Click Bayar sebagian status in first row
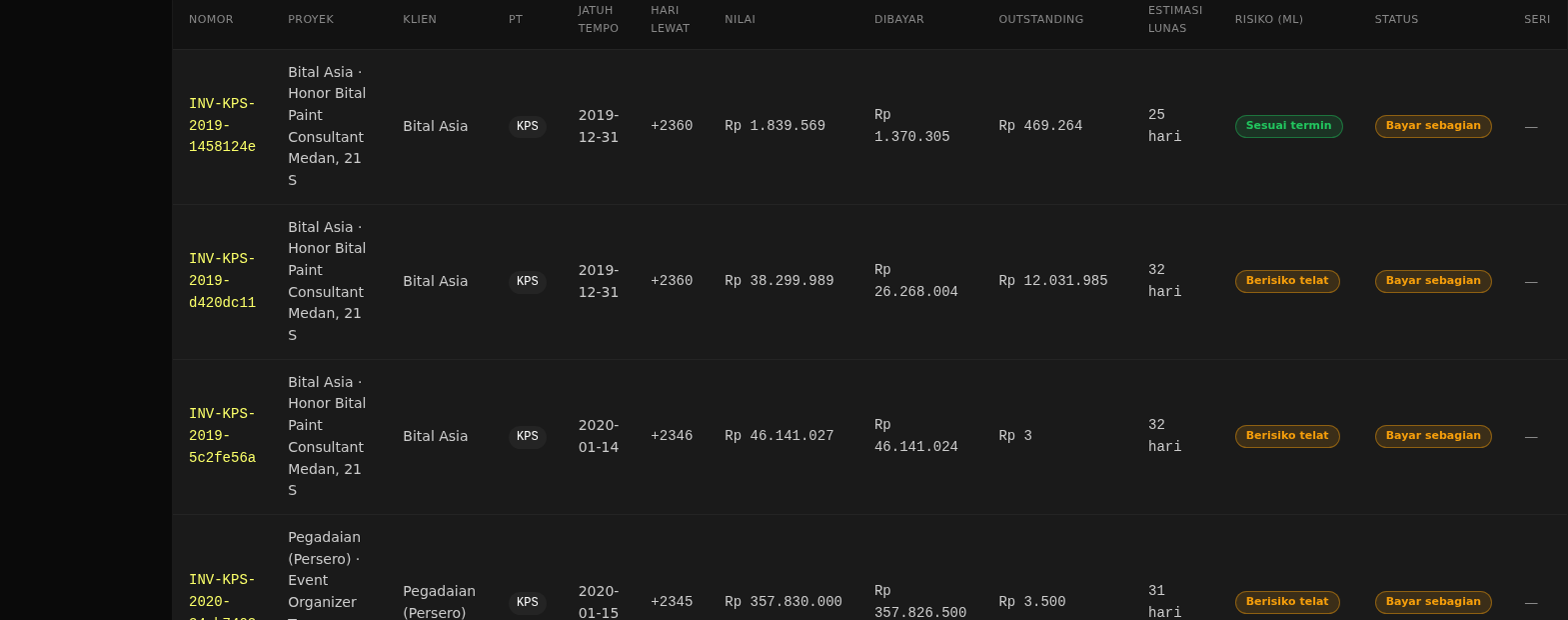 click(x=1433, y=126)
